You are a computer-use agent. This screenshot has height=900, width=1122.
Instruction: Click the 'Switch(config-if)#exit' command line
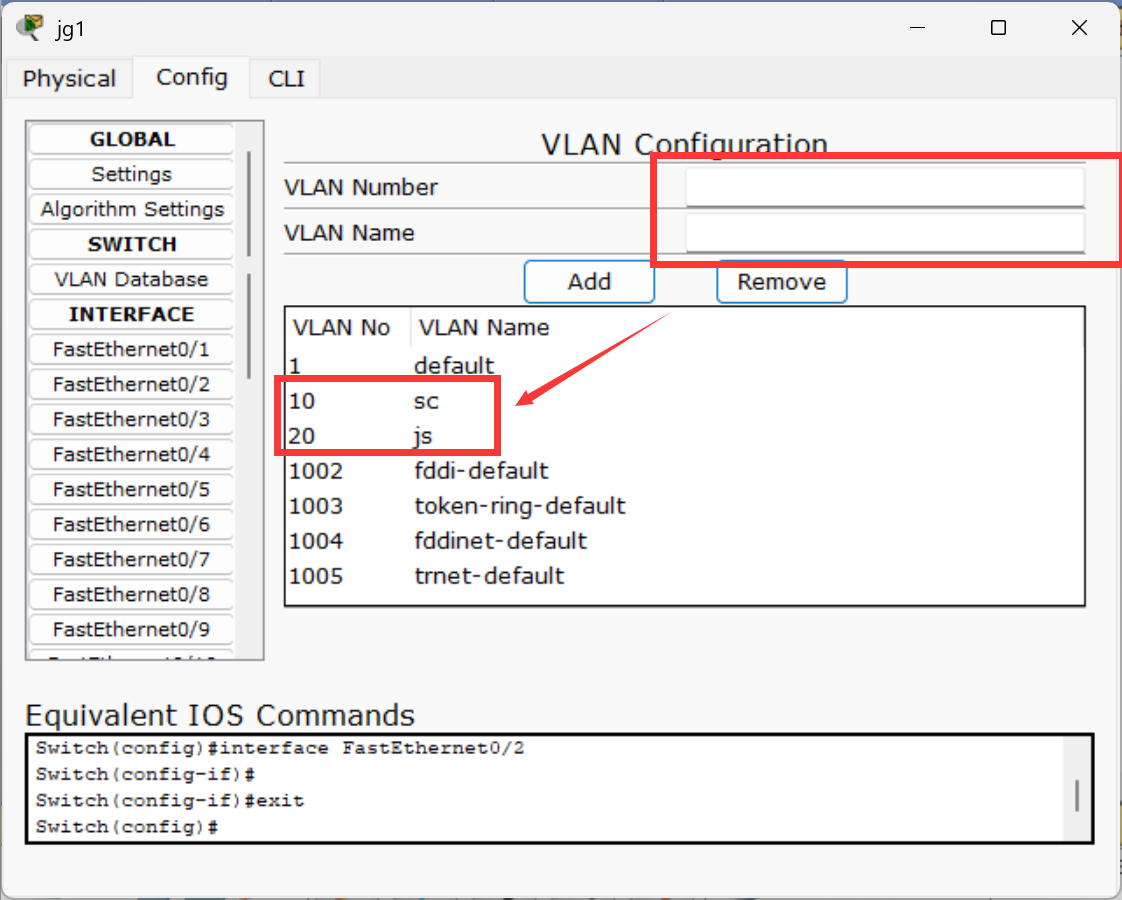click(x=170, y=801)
